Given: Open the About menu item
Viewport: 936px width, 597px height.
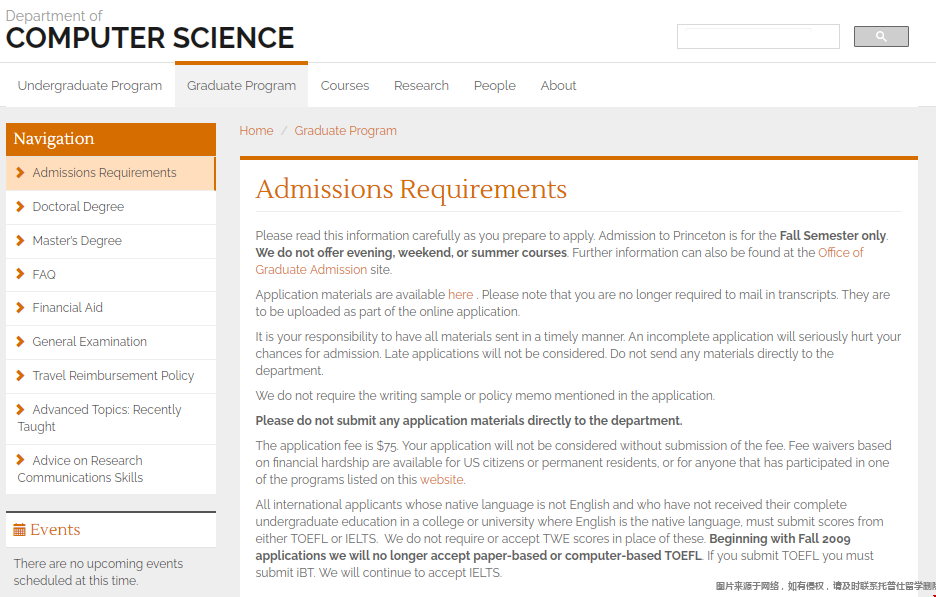Looking at the screenshot, I should [558, 86].
